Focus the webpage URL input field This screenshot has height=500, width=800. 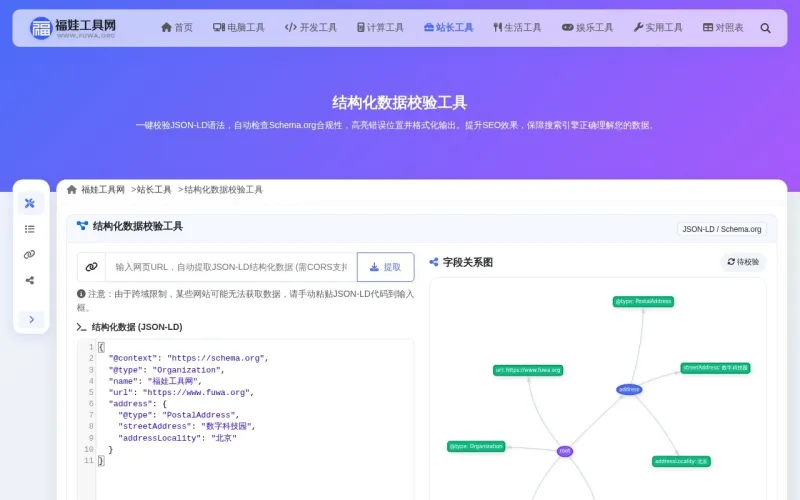click(231, 267)
